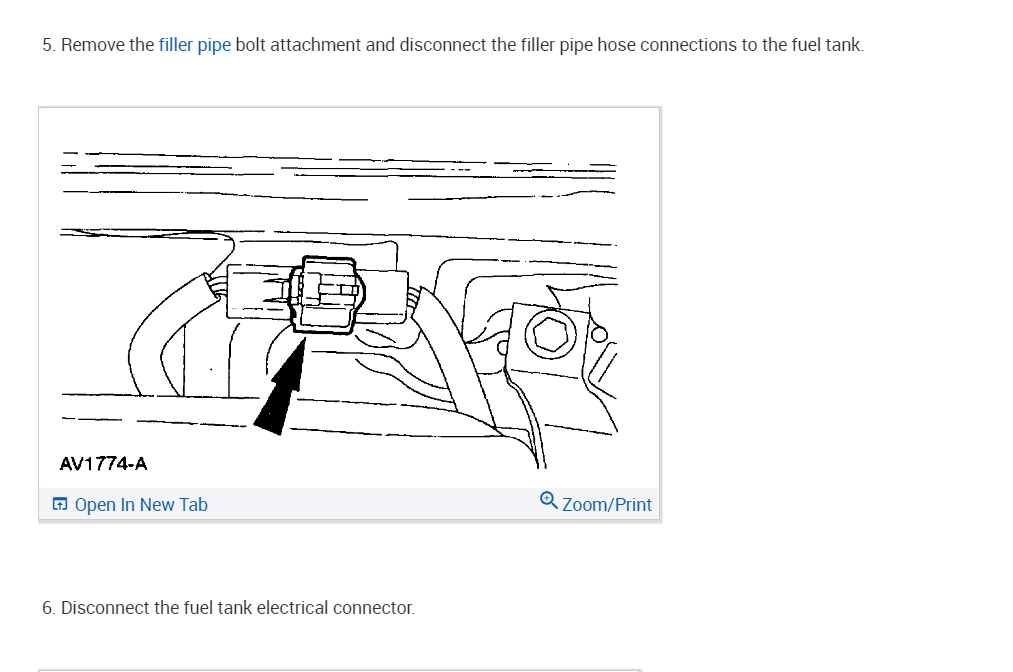Screen dimensions: 1013x672
Task: Click the step 6 number
Action: pos(48,608)
